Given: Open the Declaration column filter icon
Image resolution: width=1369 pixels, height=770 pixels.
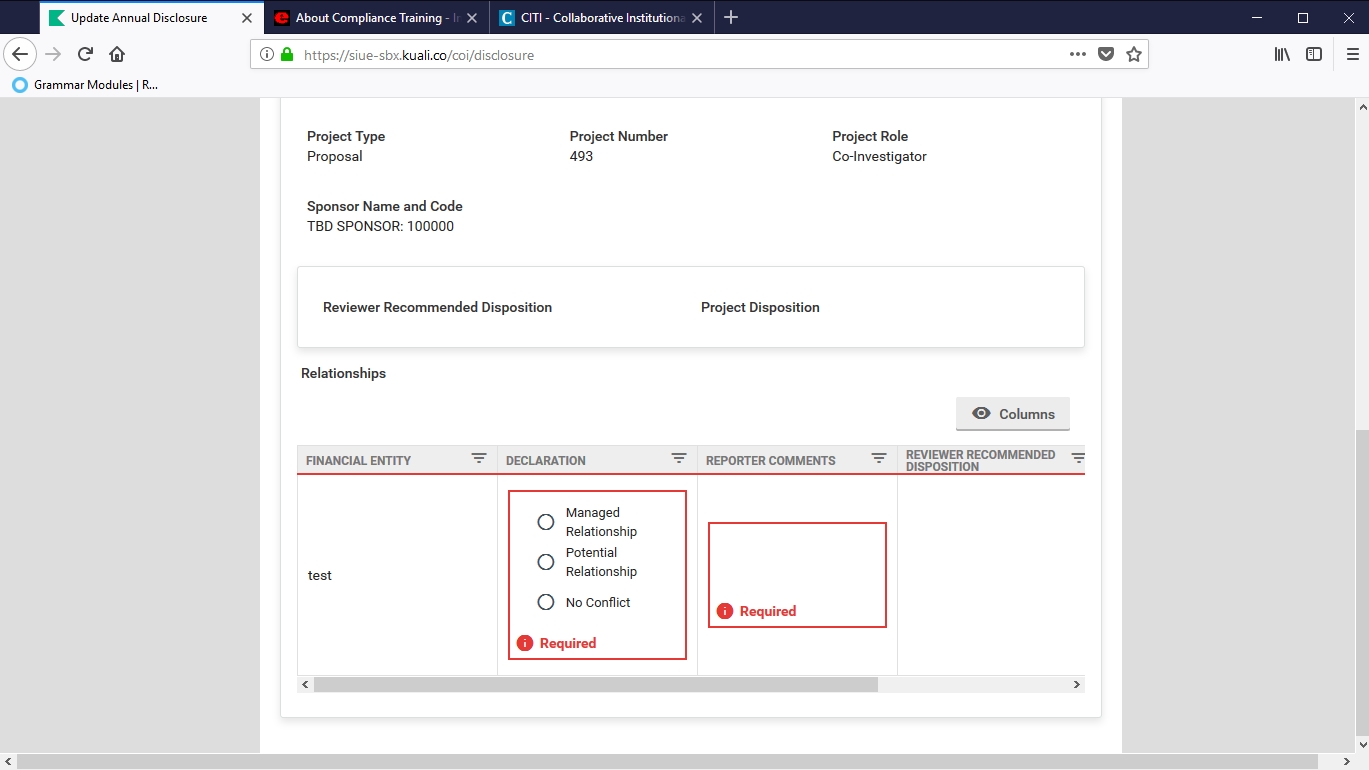Looking at the screenshot, I should tap(679, 458).
